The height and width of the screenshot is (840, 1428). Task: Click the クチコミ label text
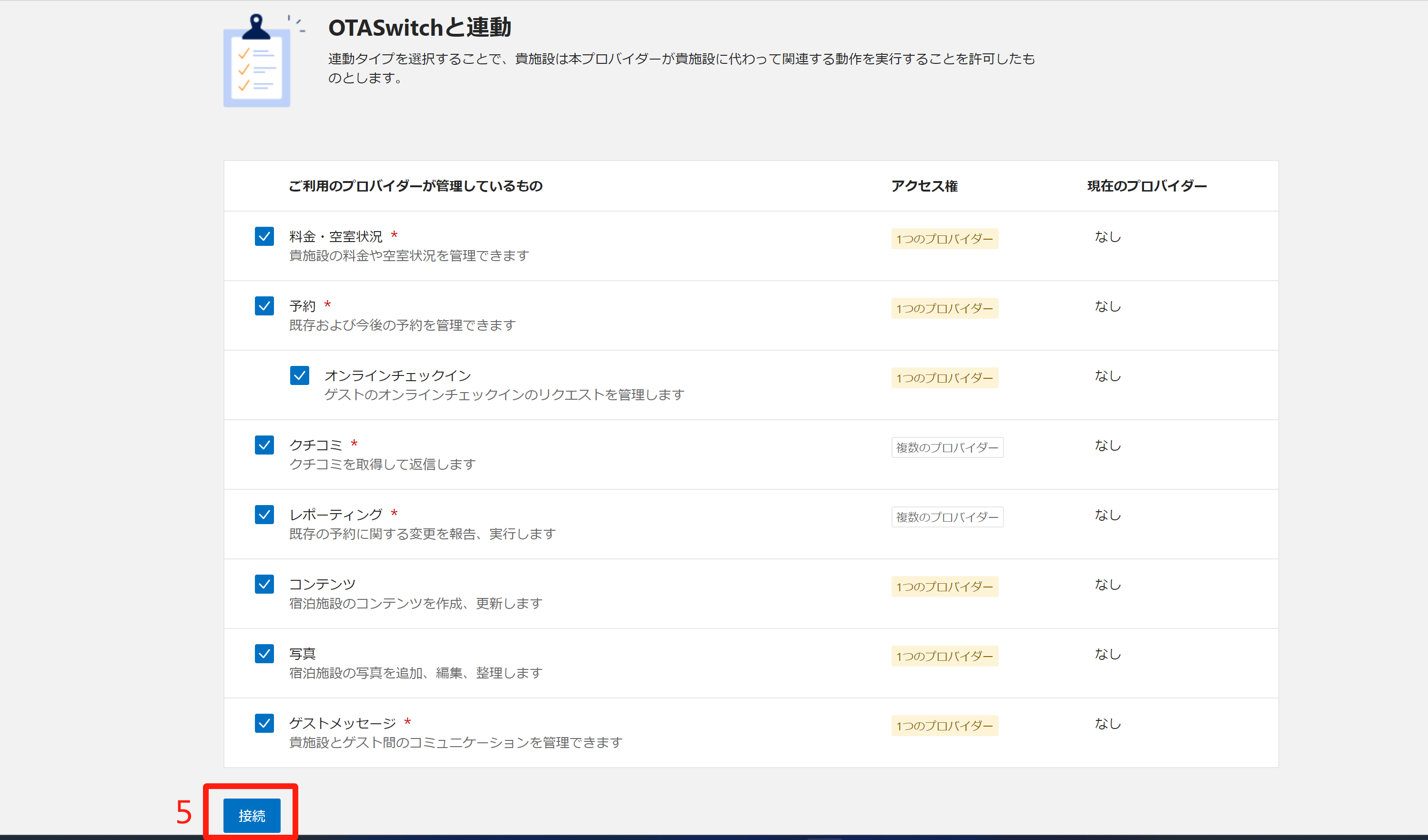click(x=315, y=445)
